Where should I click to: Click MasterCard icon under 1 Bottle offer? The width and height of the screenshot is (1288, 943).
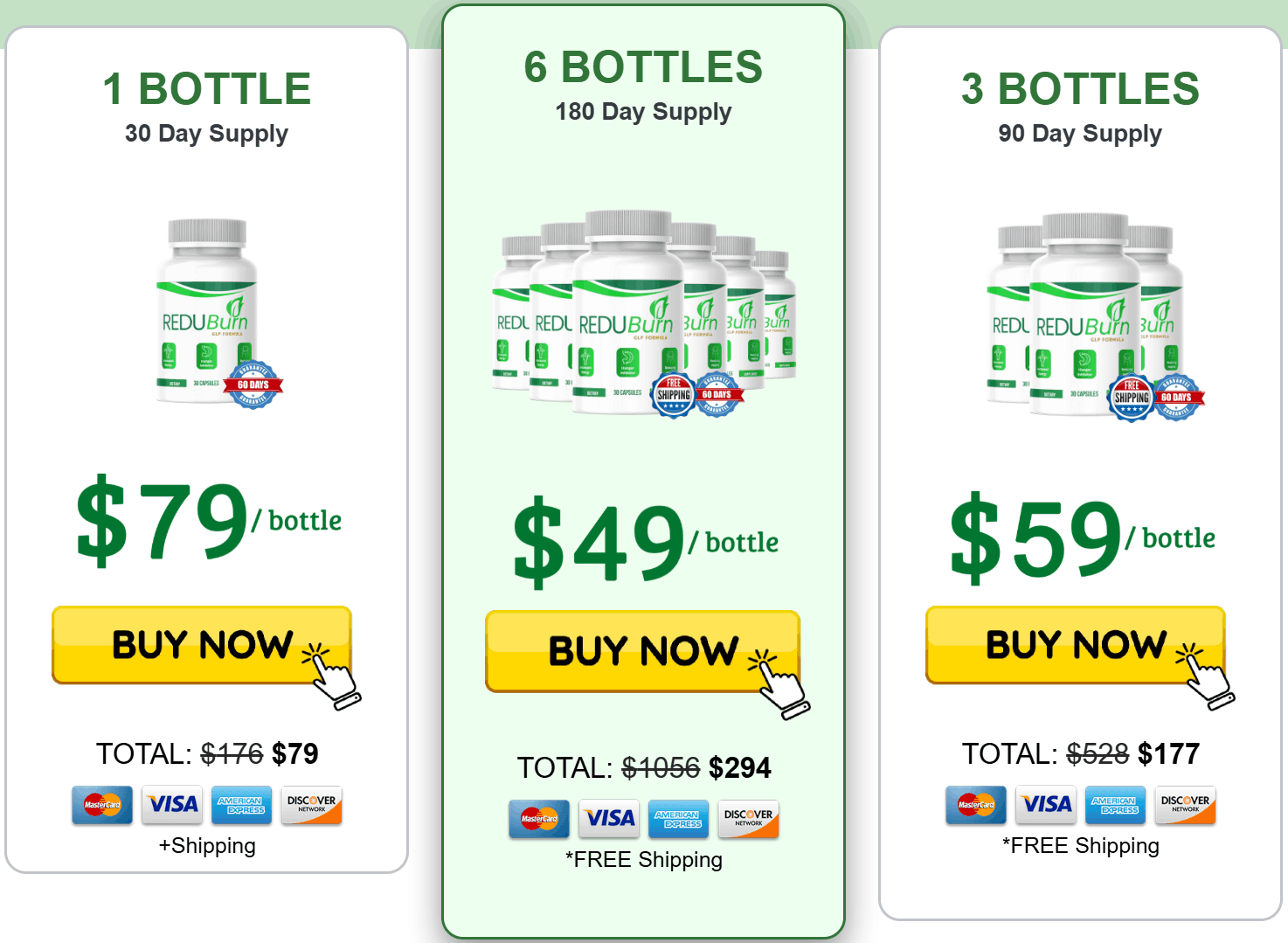[x=102, y=805]
